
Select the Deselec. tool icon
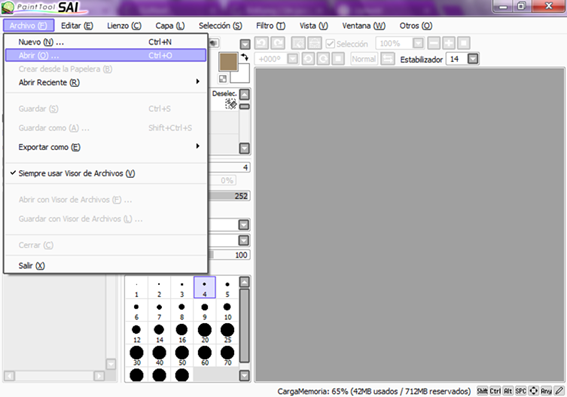point(230,104)
